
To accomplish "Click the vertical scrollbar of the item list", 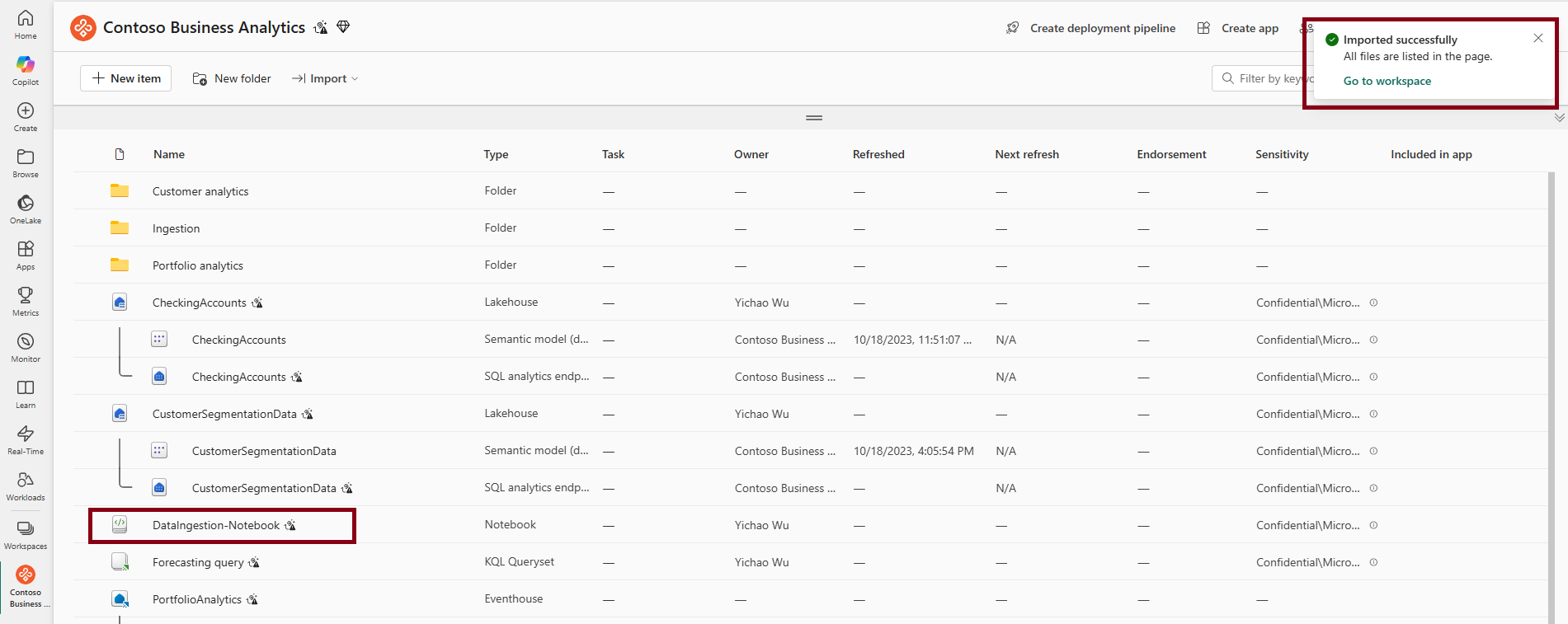I will pos(1552,396).
